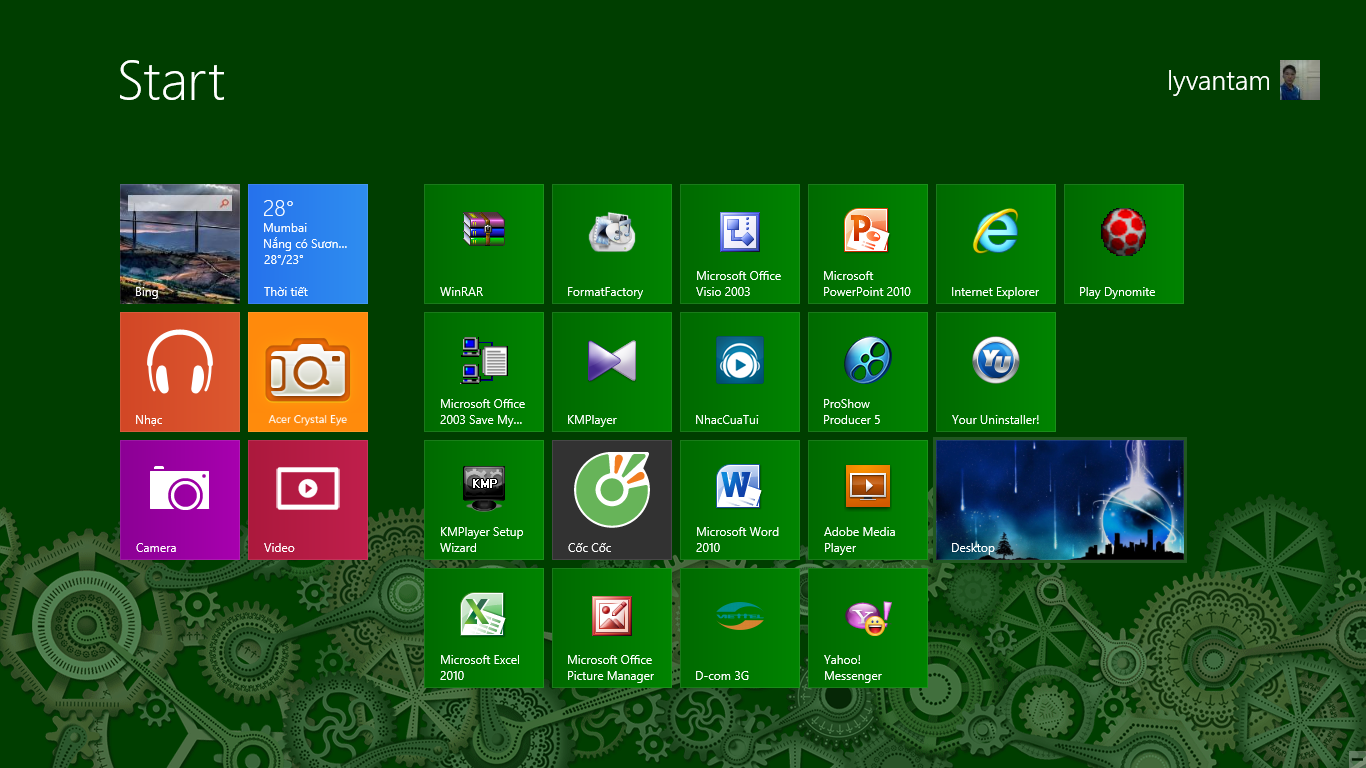Open lyvantam user account menu
The image size is (1366, 768).
tap(1243, 80)
